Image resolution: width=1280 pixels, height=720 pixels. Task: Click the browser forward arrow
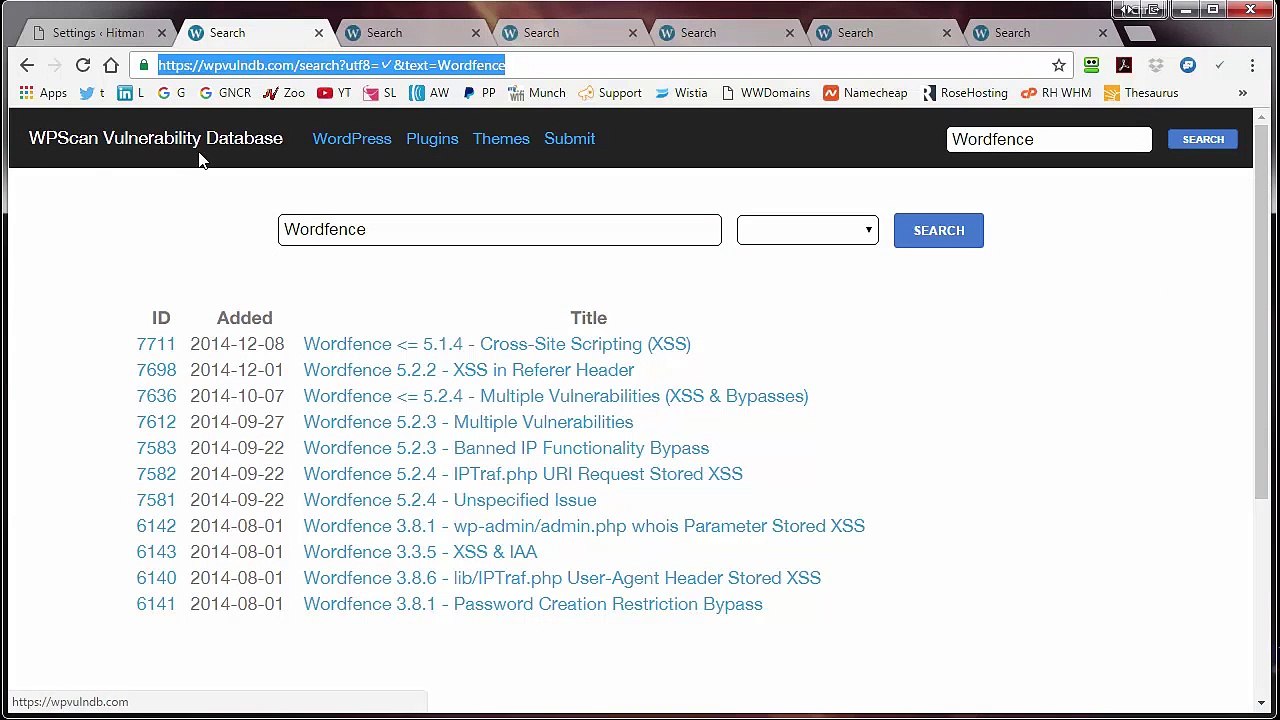click(x=55, y=65)
